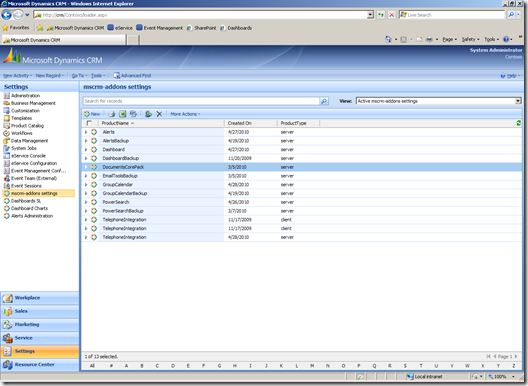Click the Home icon in IE command bar
Image resolution: width=528 pixels, height=386 pixels.
pyautogui.click(x=388, y=39)
